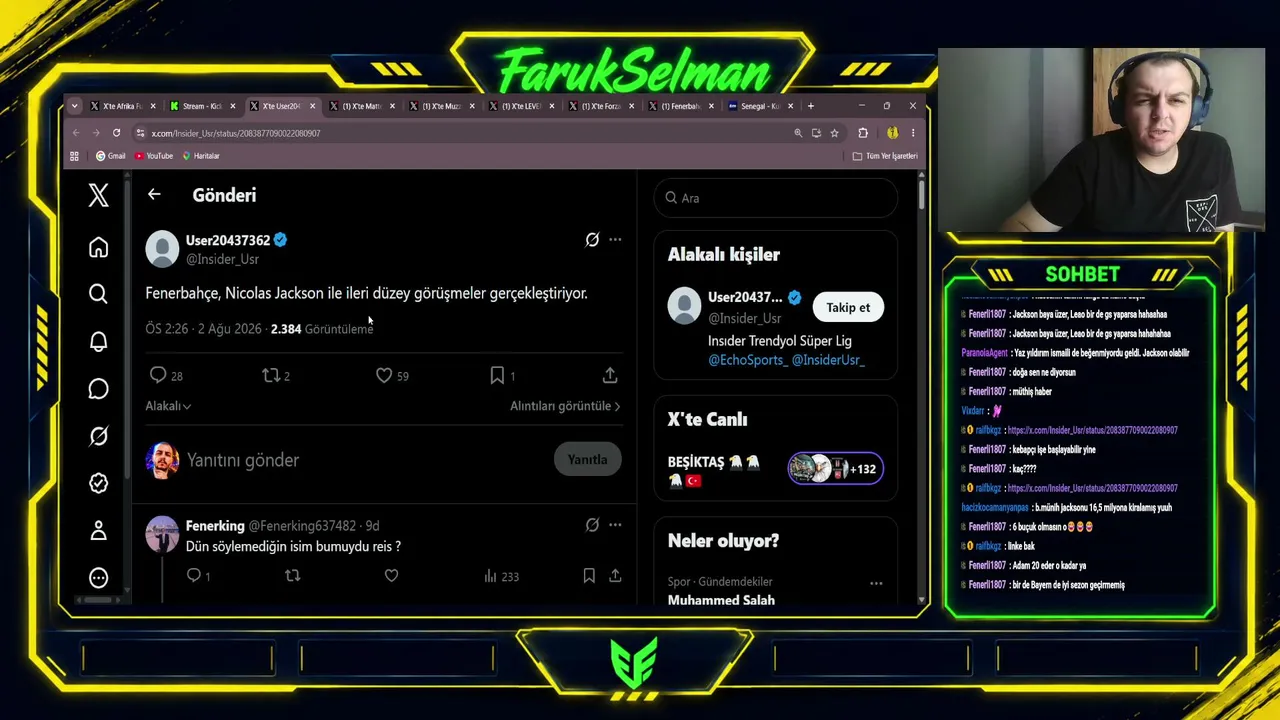The width and height of the screenshot is (1280, 720).
Task: Open the YouTube bookmark
Action: point(154,156)
